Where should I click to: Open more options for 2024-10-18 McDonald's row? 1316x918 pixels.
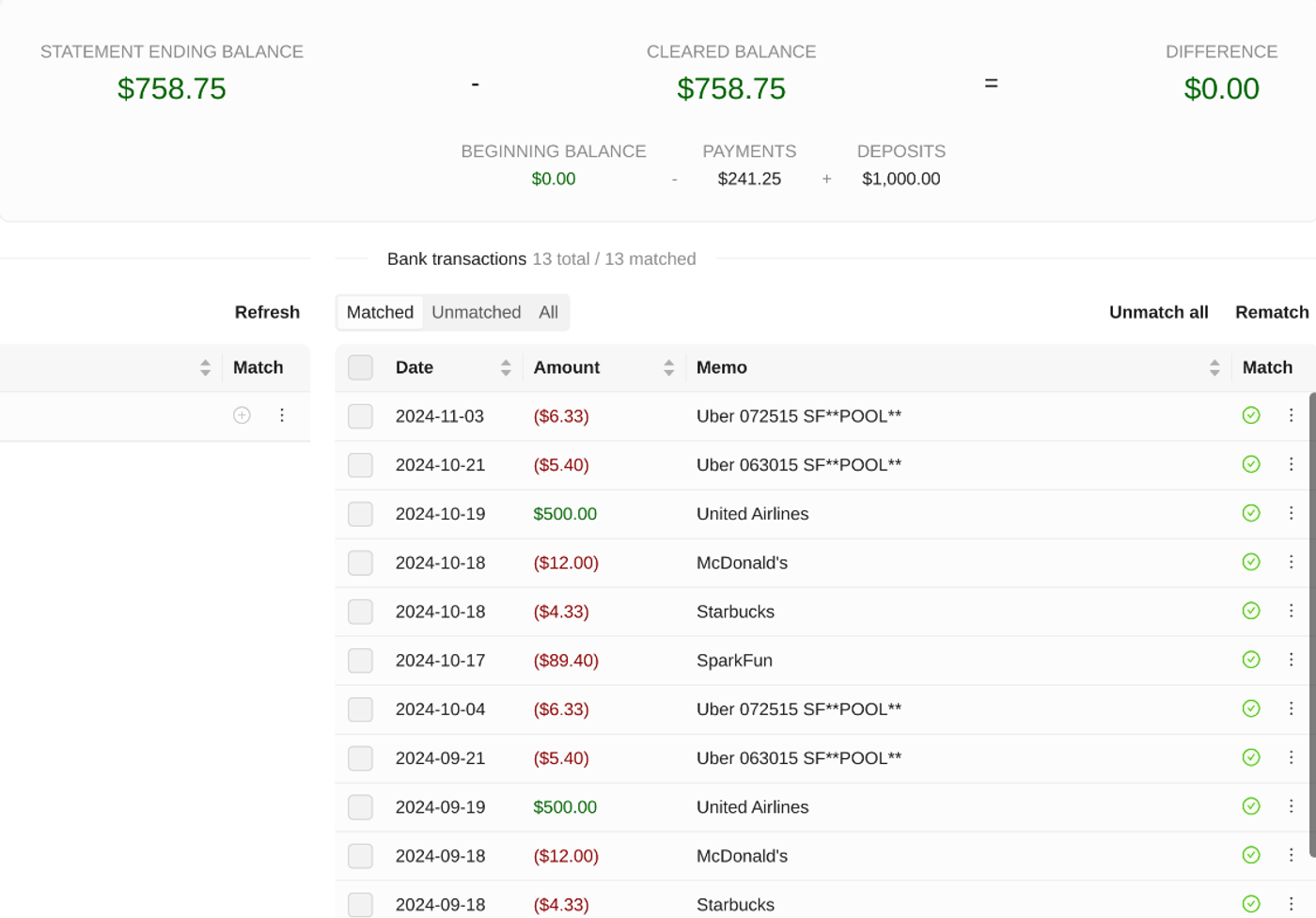1291,562
